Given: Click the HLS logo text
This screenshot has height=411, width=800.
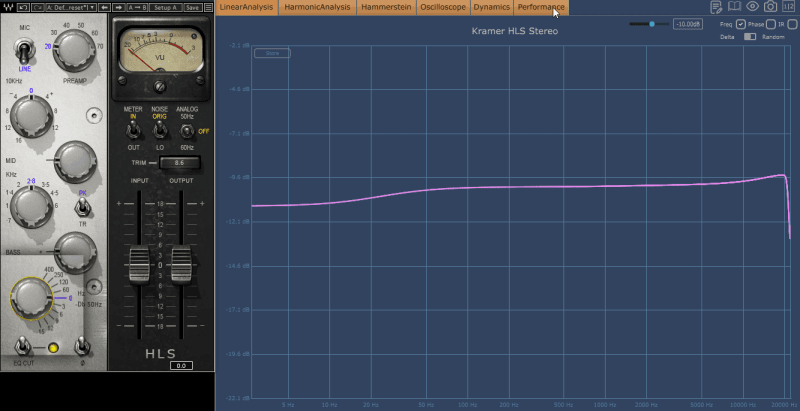Looking at the screenshot, I should click(161, 353).
